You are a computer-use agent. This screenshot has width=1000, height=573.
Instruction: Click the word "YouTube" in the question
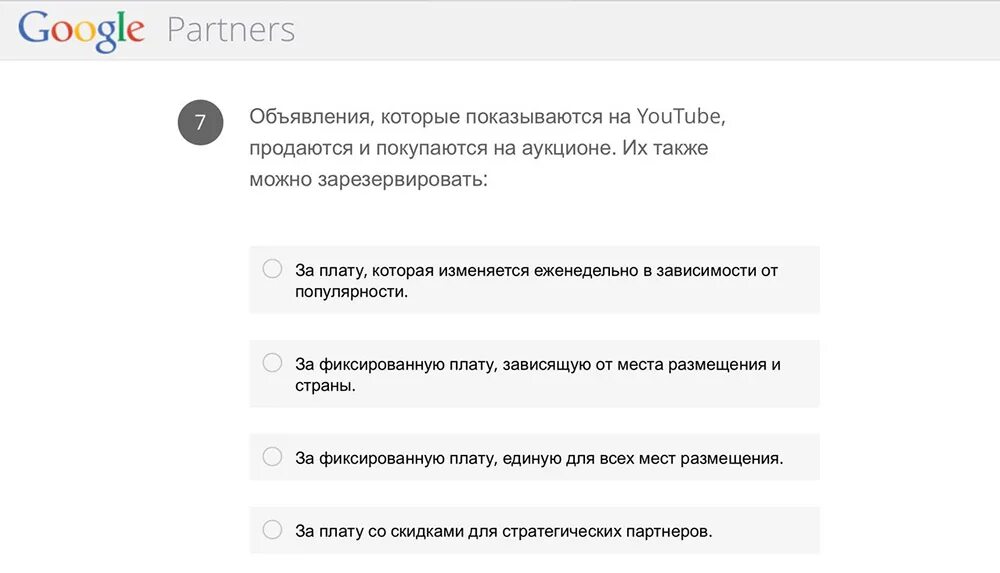coord(680,117)
